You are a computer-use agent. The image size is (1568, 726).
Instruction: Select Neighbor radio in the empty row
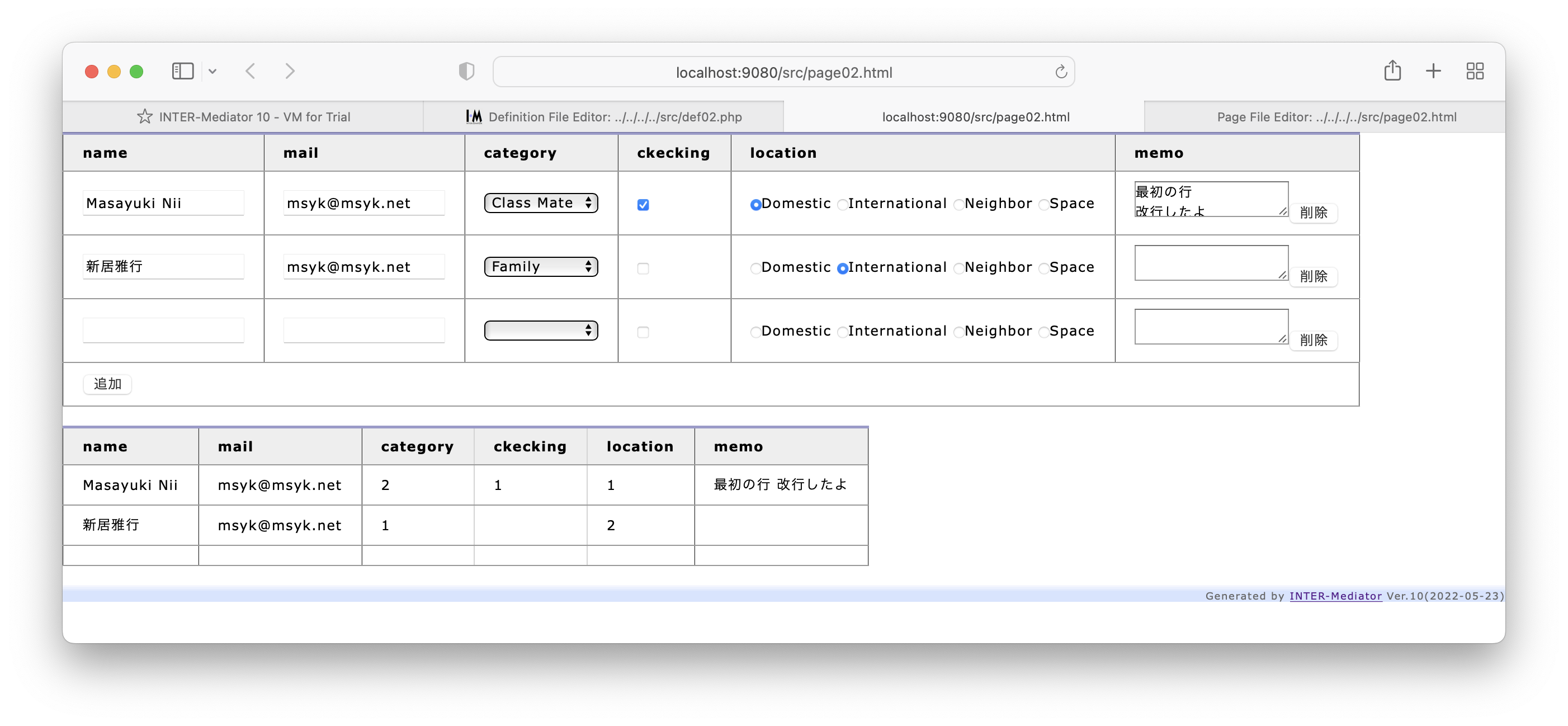coord(958,333)
